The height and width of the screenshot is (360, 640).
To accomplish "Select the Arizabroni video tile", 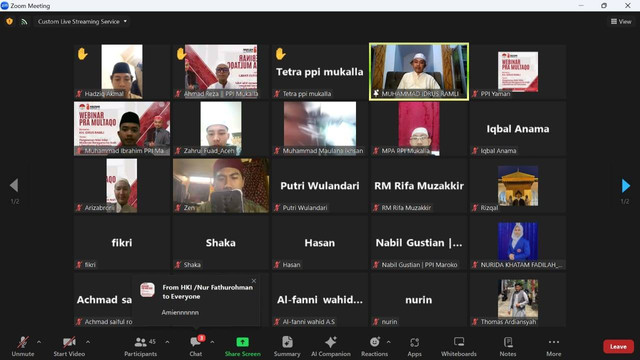I will pyautogui.click(x=122, y=186).
